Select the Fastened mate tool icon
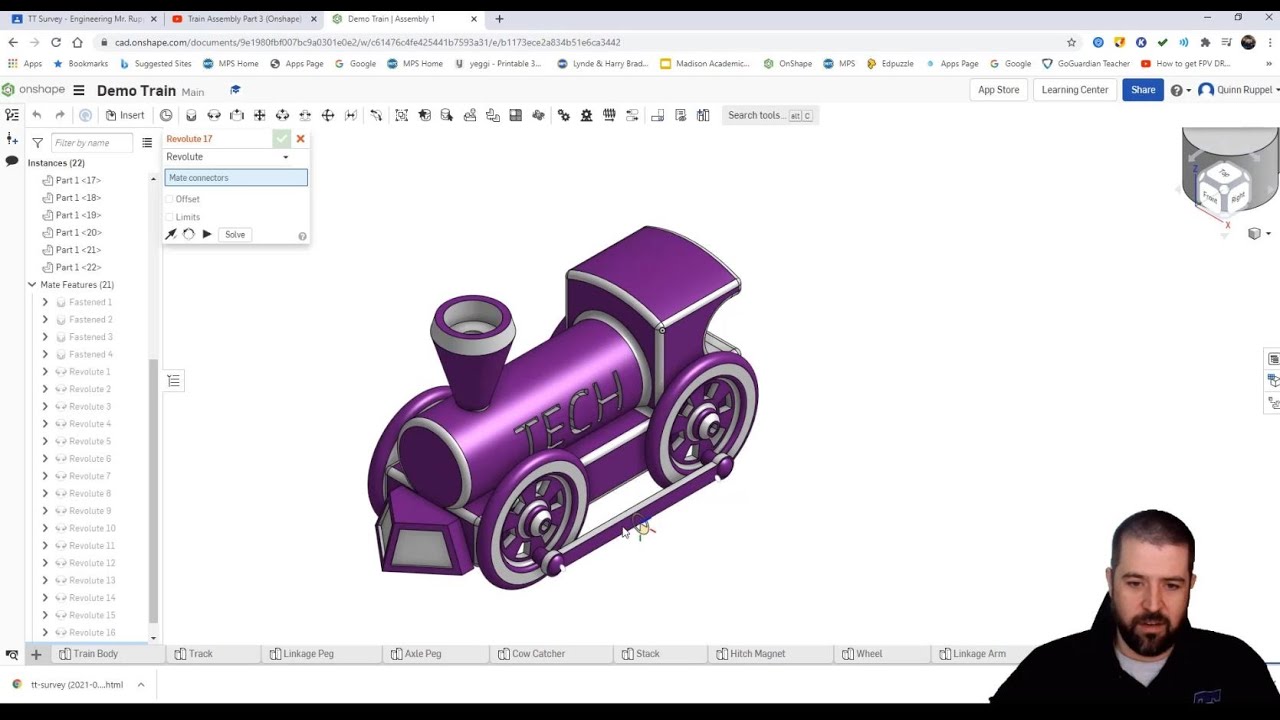This screenshot has height=720, width=1280. [x=191, y=115]
